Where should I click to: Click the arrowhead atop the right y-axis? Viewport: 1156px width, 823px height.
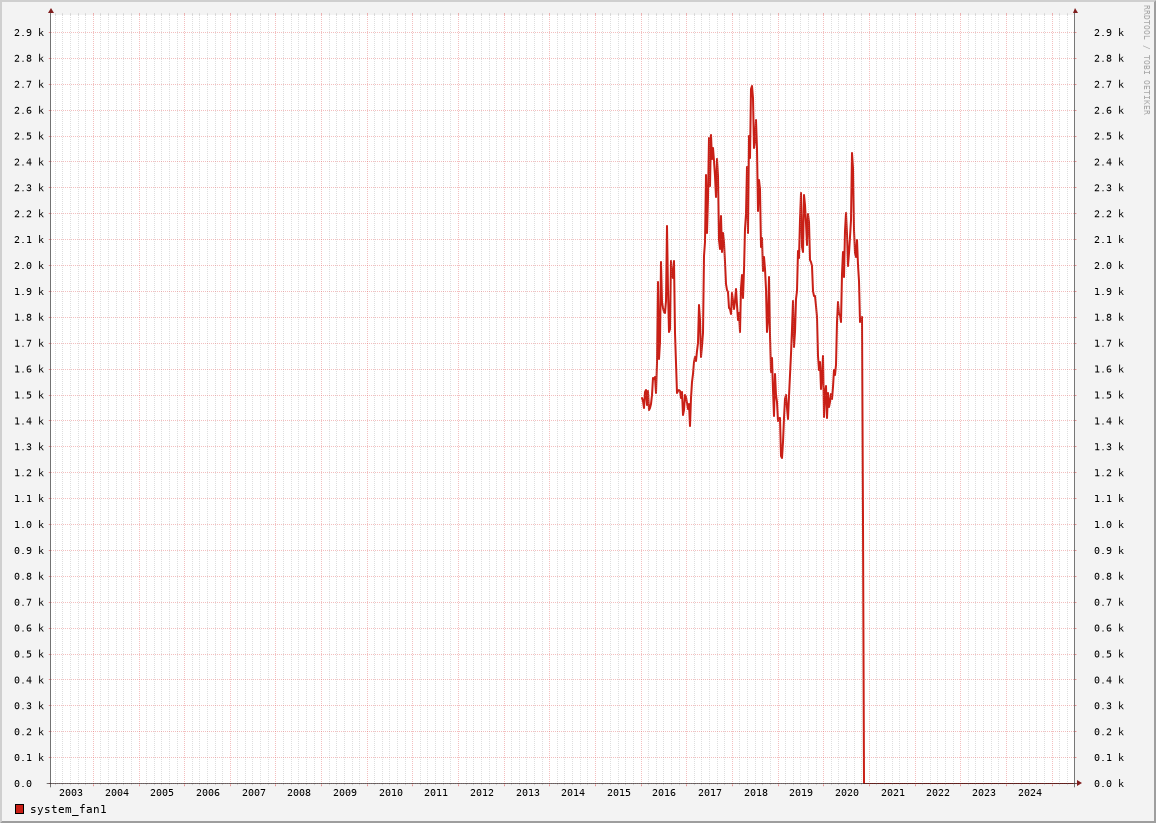[x=1075, y=11]
